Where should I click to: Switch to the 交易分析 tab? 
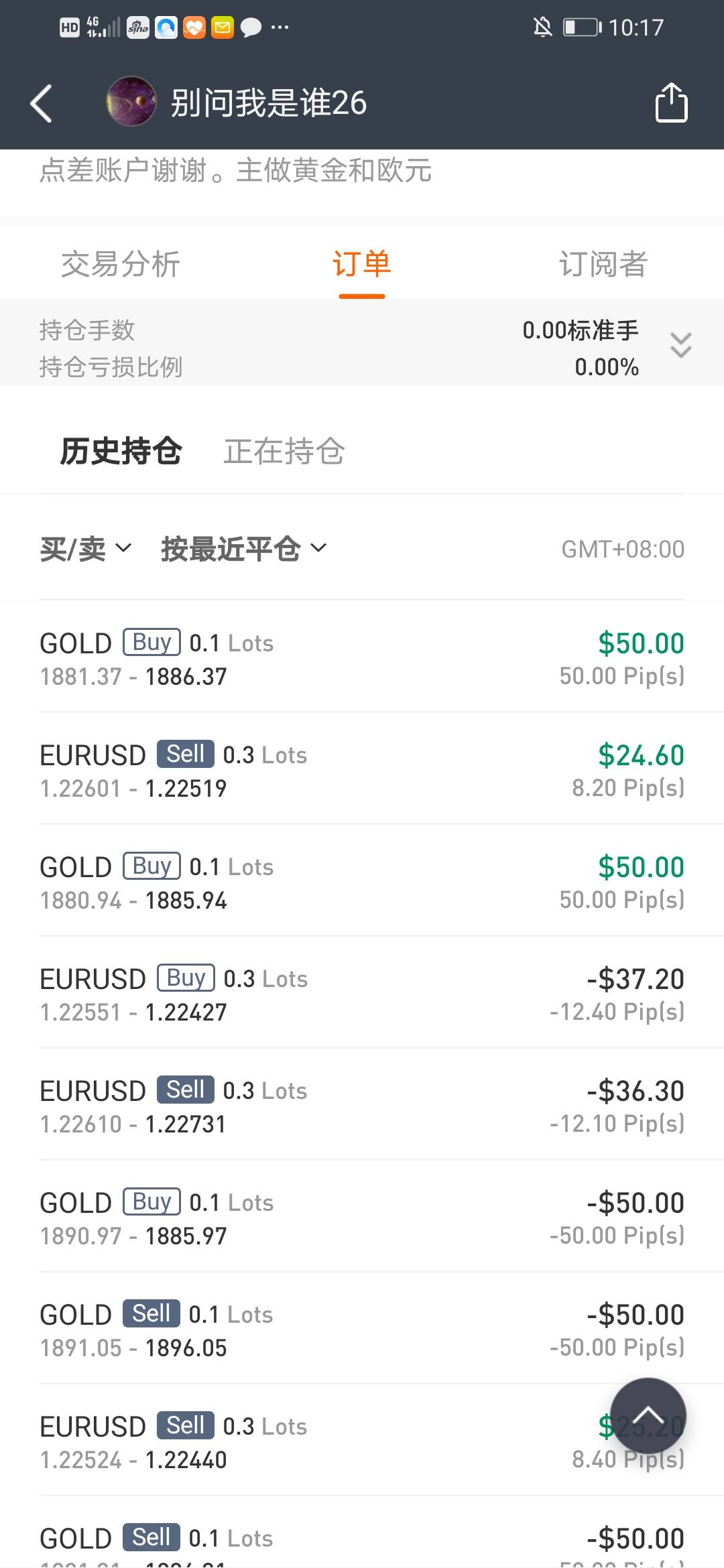[x=121, y=264]
